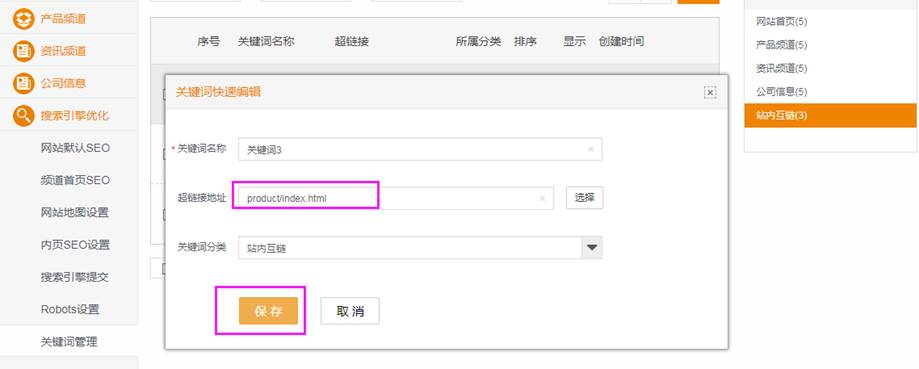The height and width of the screenshot is (369, 919).
Task: Click 所属分类 column header
Action: pos(478,42)
